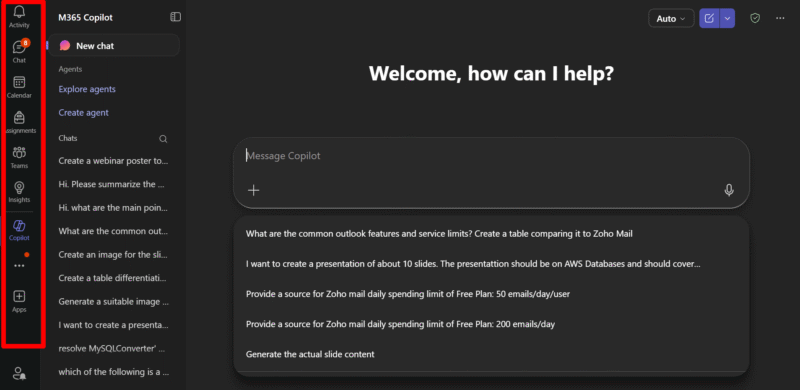This screenshot has height=390, width=800.
Task: Open chat 'Hi. what are the main poin...'
Action: point(113,208)
